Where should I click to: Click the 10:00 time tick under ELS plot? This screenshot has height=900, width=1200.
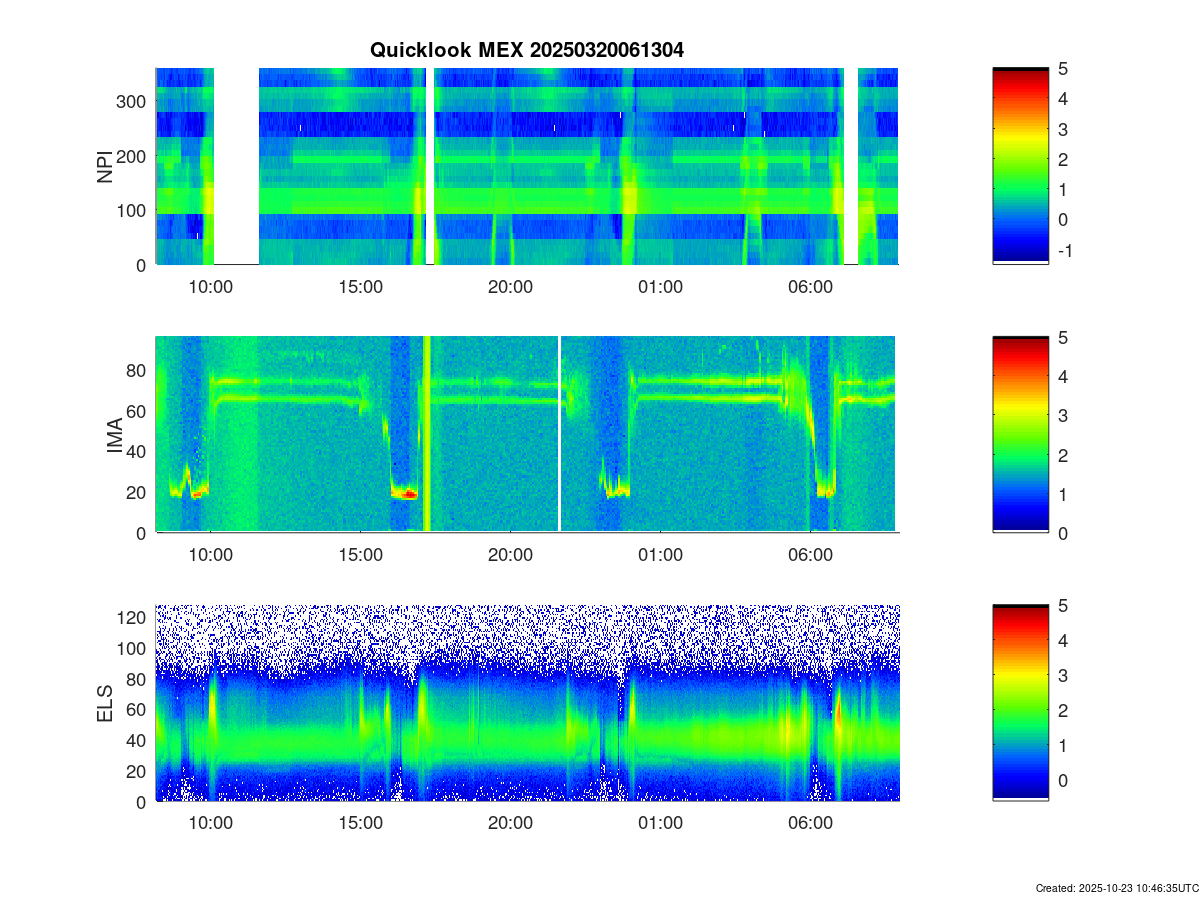click(210, 824)
